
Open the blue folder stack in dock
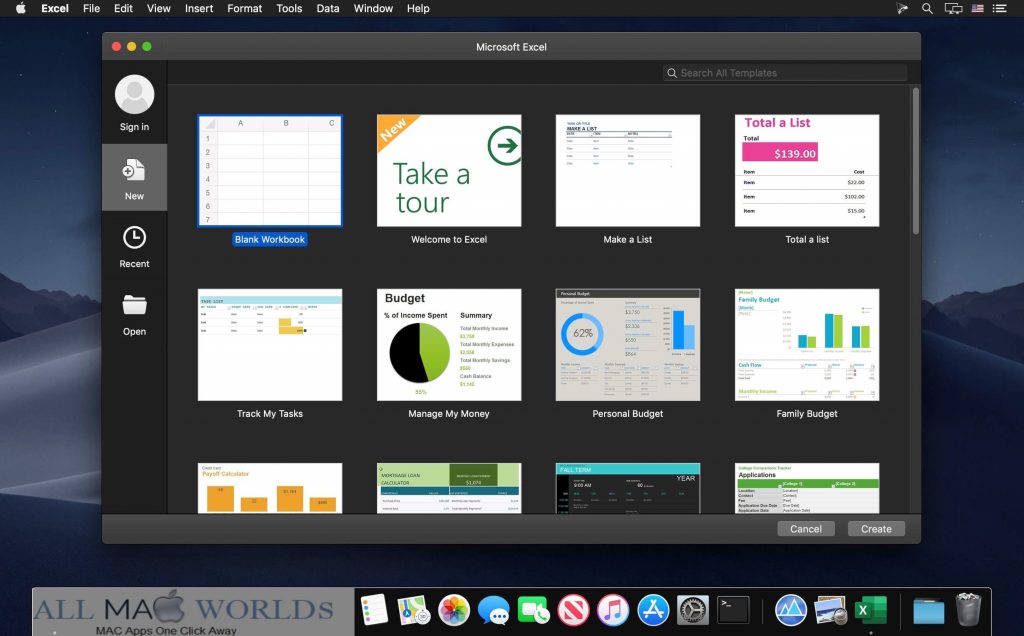[928, 611]
